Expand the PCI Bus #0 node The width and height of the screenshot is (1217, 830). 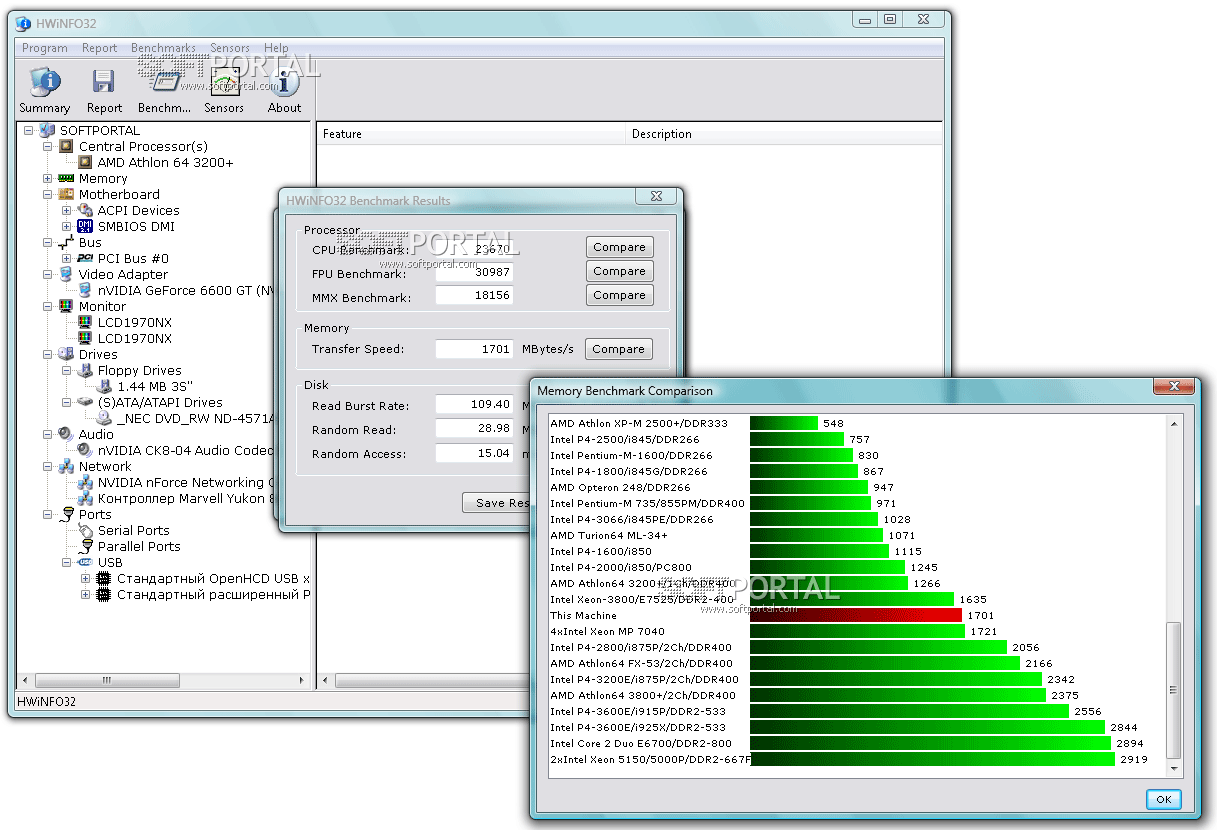coord(67,258)
